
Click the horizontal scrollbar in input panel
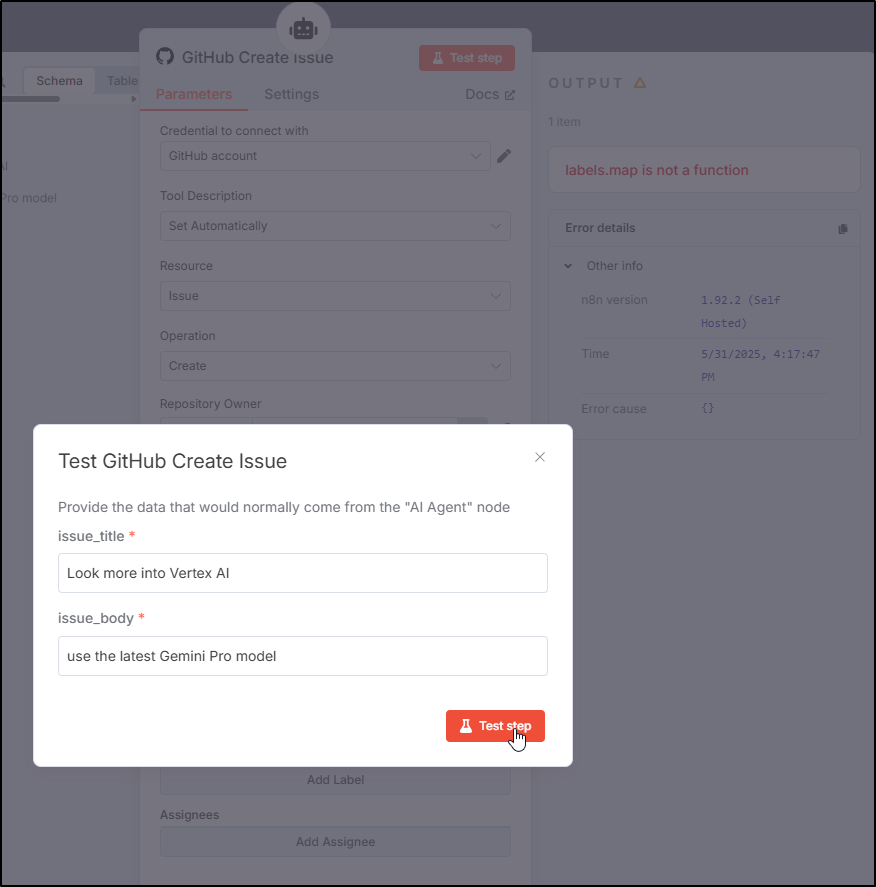coord(31,99)
